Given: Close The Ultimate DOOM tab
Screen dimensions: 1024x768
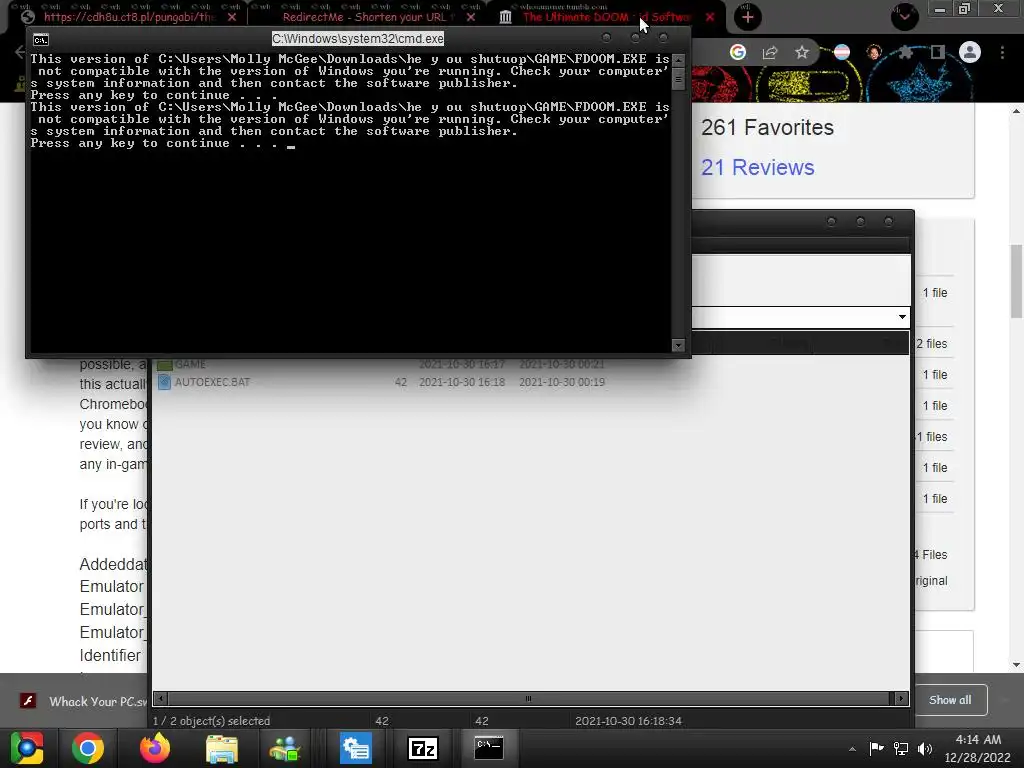Looking at the screenshot, I should pos(710,18).
